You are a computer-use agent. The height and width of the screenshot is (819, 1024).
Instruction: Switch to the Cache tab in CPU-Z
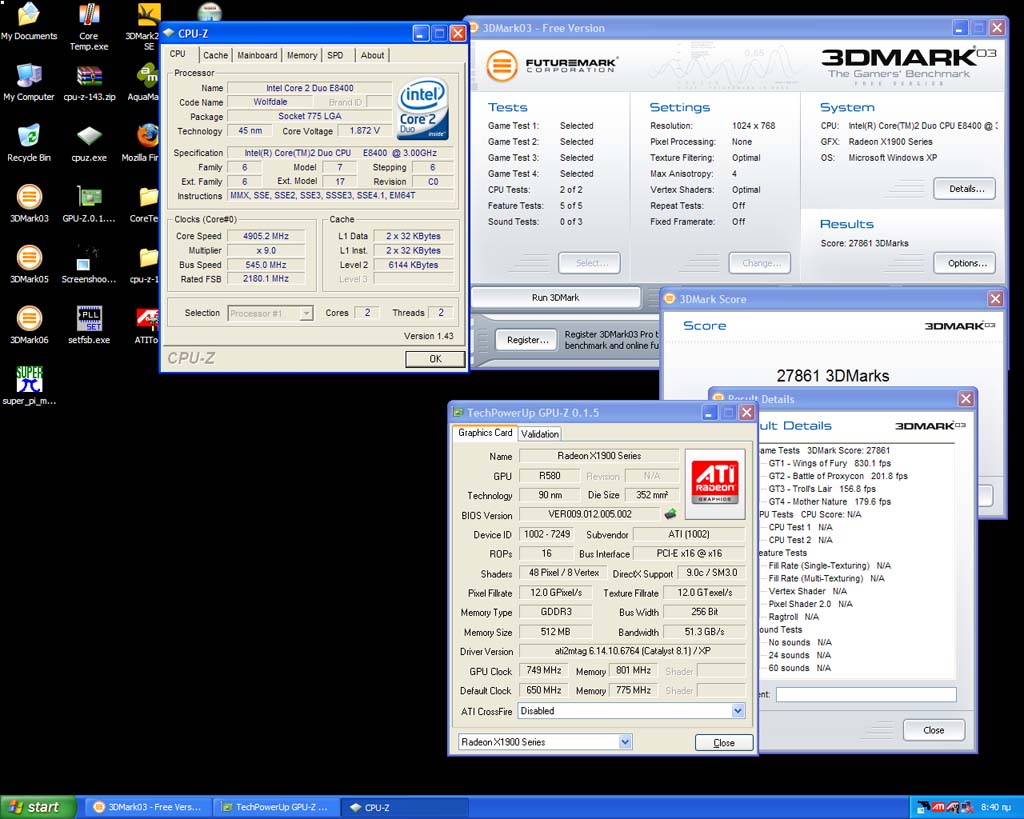pos(215,56)
